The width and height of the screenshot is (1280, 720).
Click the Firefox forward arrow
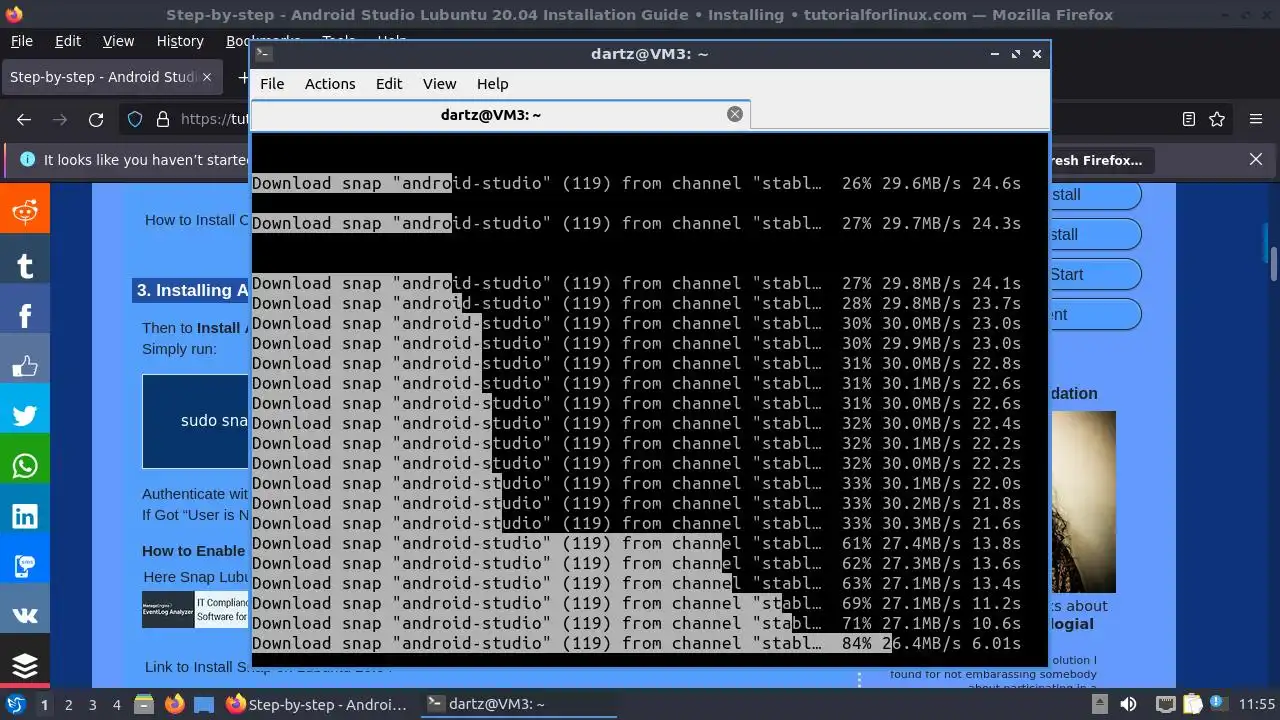click(60, 119)
